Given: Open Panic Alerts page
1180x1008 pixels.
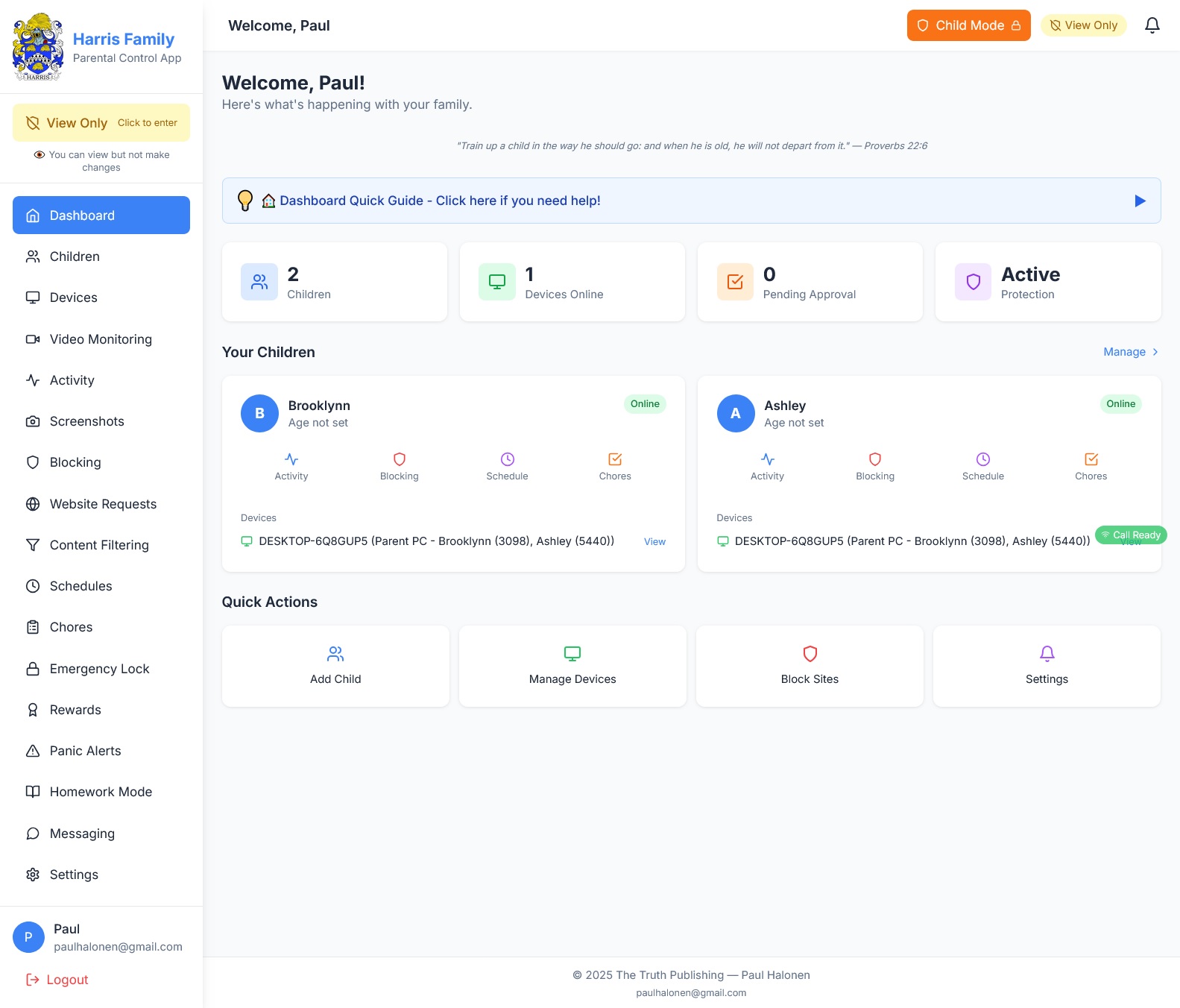Looking at the screenshot, I should click(x=101, y=751).
